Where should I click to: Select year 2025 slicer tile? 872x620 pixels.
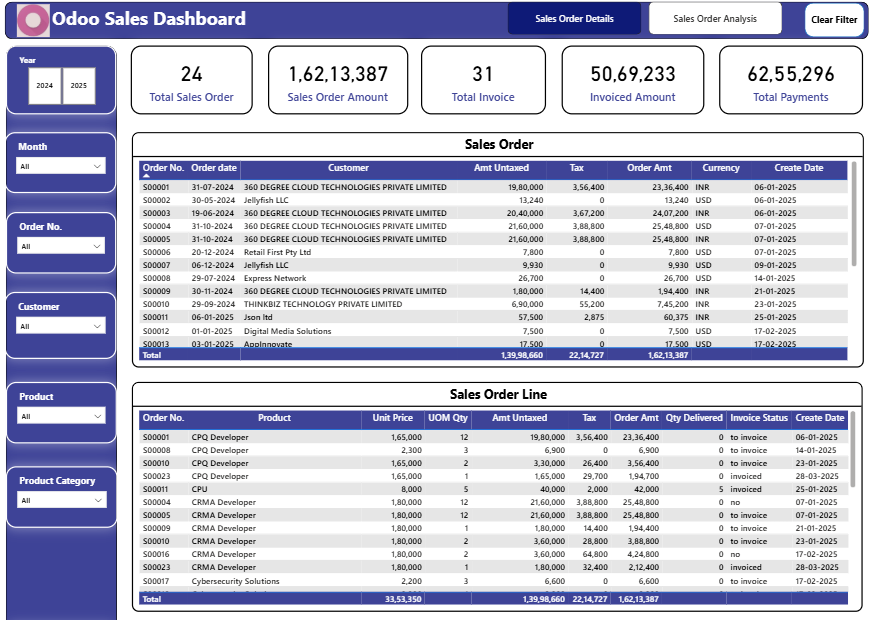pyautogui.click(x=78, y=86)
